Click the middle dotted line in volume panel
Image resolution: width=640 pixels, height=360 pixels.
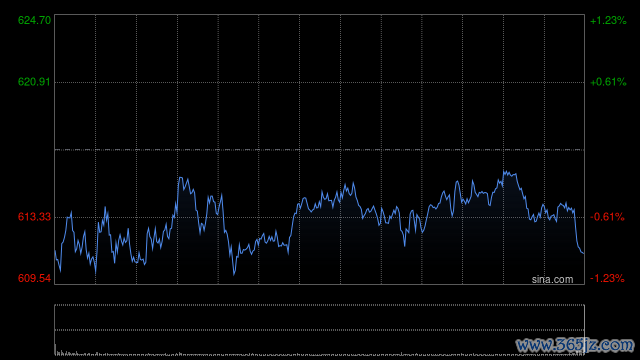tap(320, 330)
